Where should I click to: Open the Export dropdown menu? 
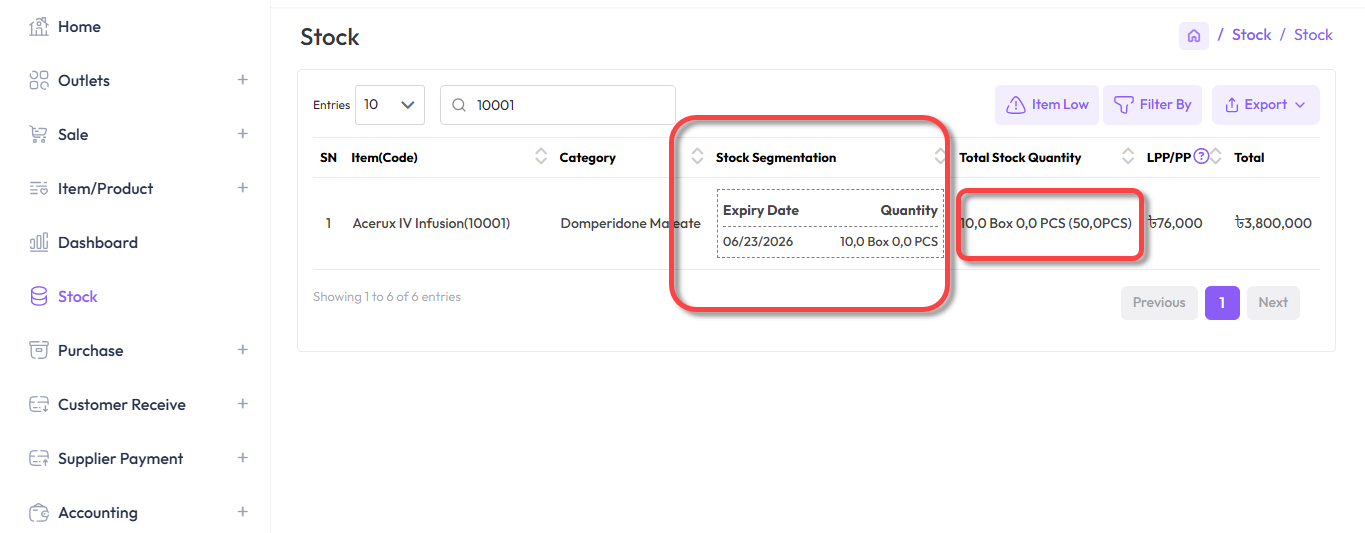coord(1265,105)
